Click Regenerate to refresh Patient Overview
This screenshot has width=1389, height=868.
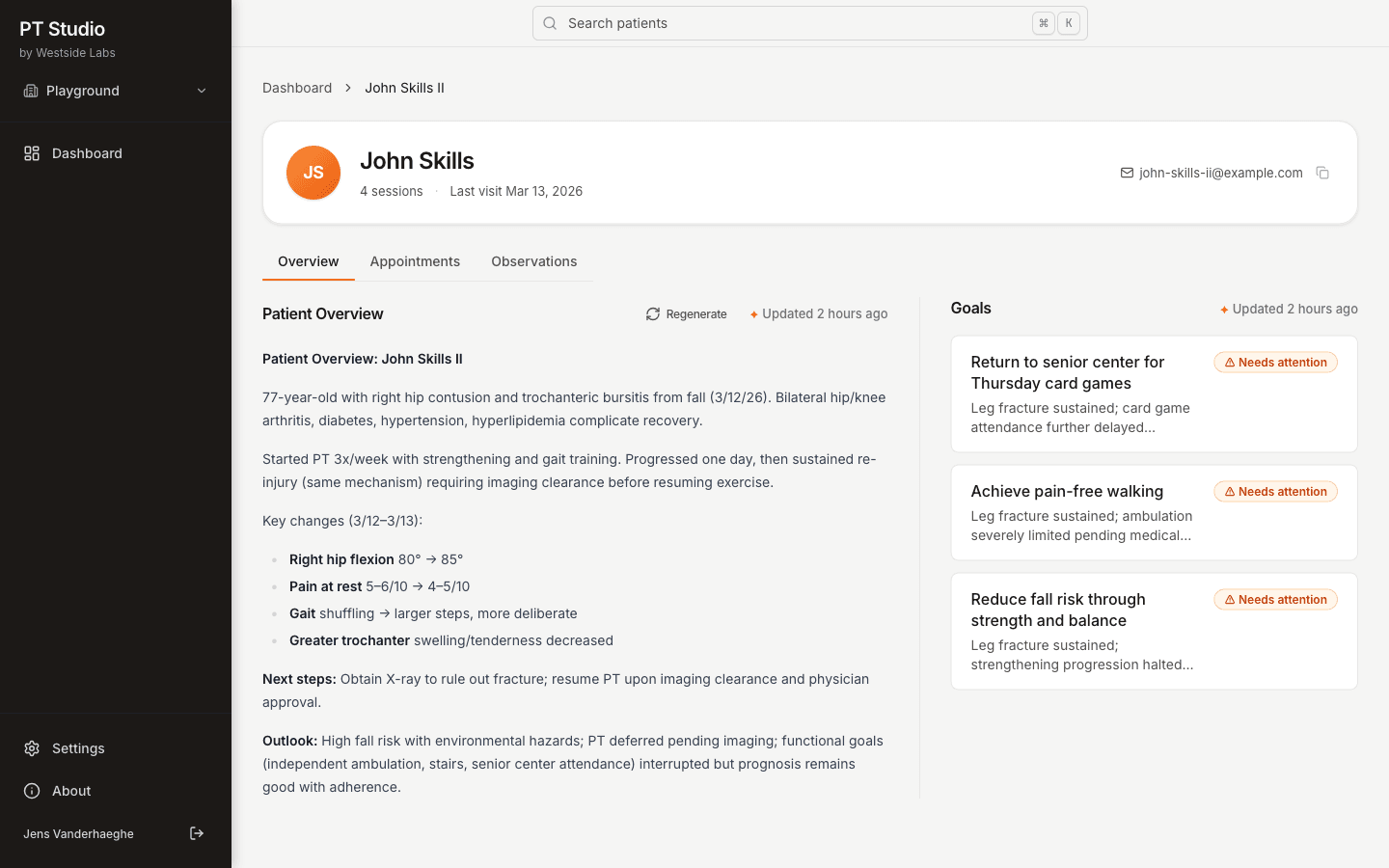point(686,313)
